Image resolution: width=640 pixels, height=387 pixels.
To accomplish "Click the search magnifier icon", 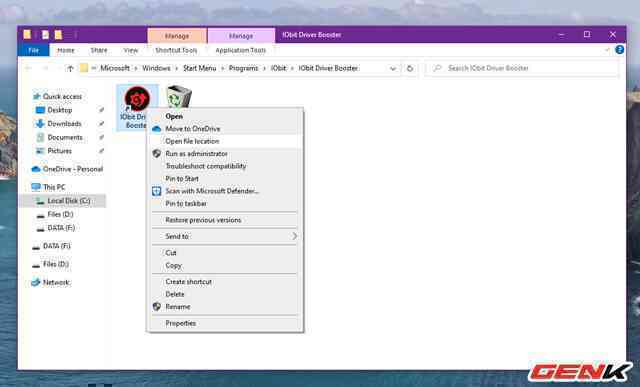I will (437, 68).
